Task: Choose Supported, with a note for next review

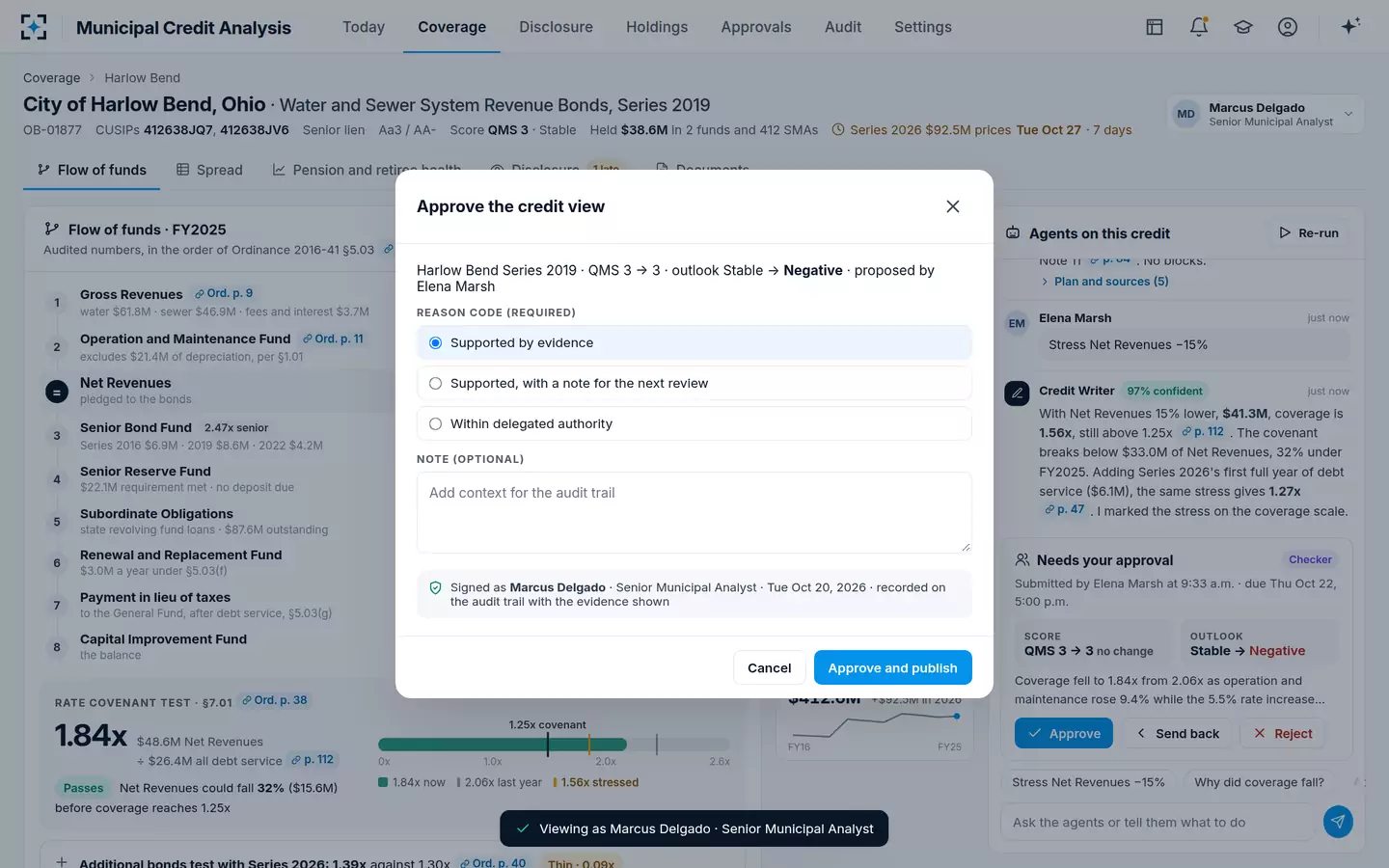Action: 694,383
